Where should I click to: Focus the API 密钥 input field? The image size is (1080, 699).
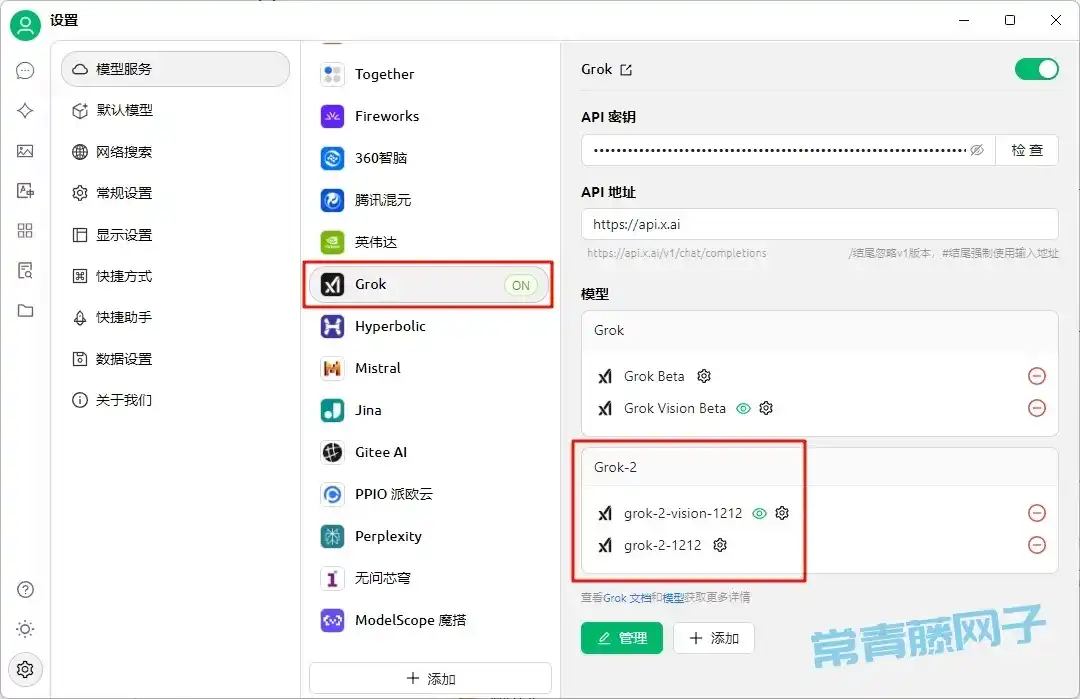click(788, 150)
